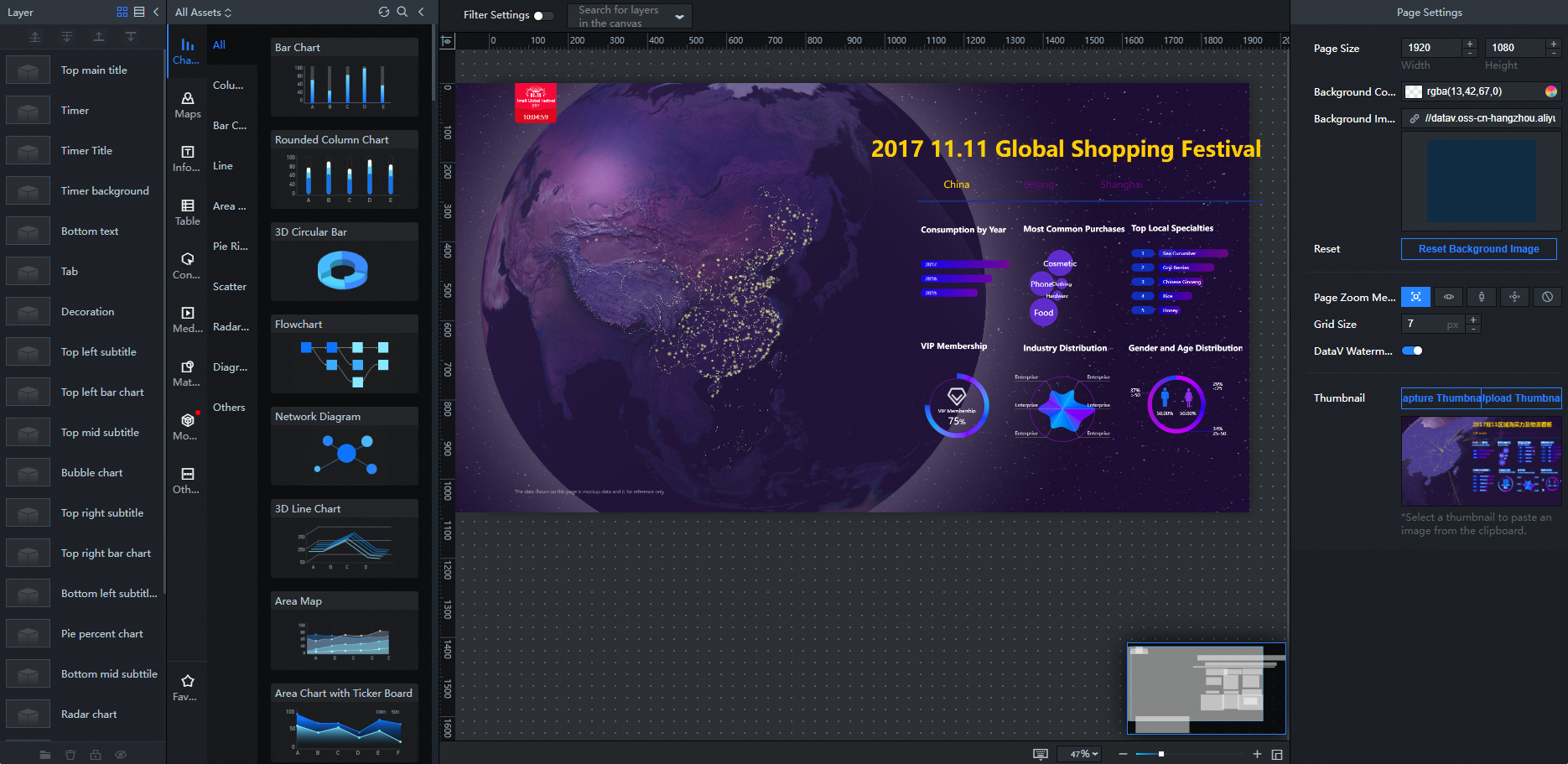Increase grid size with the stepper

(x=1473, y=320)
